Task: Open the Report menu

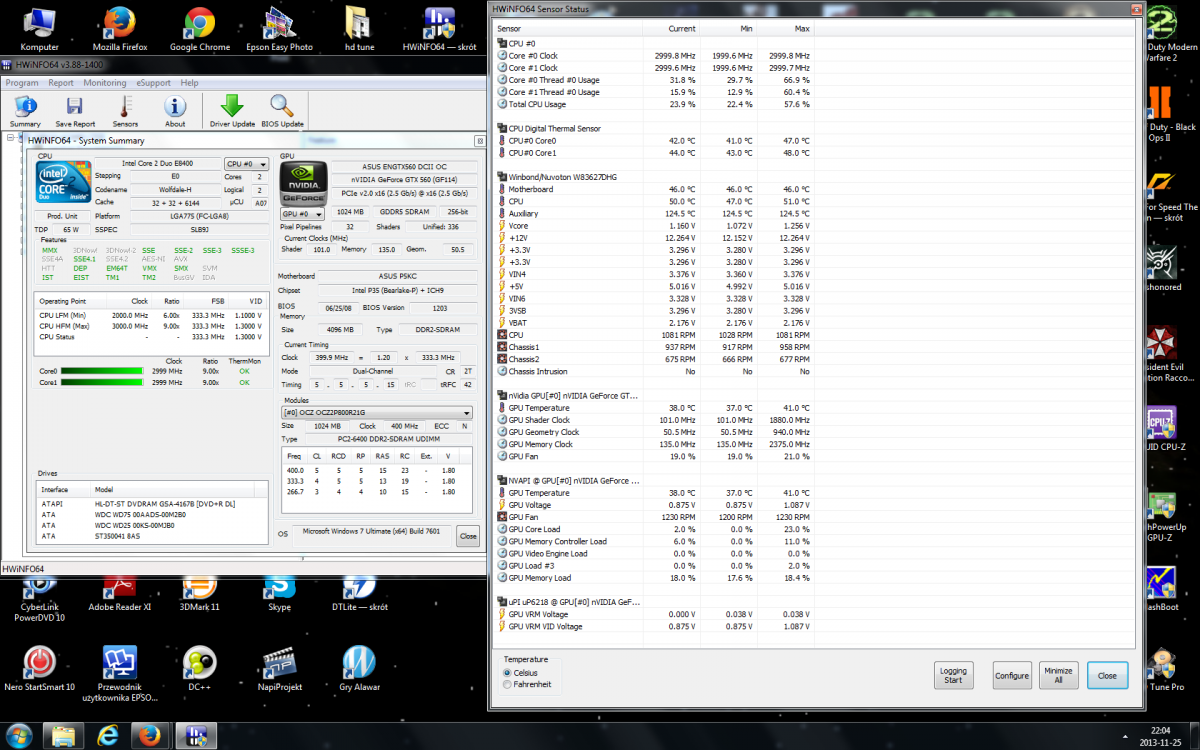Action: click(61, 83)
